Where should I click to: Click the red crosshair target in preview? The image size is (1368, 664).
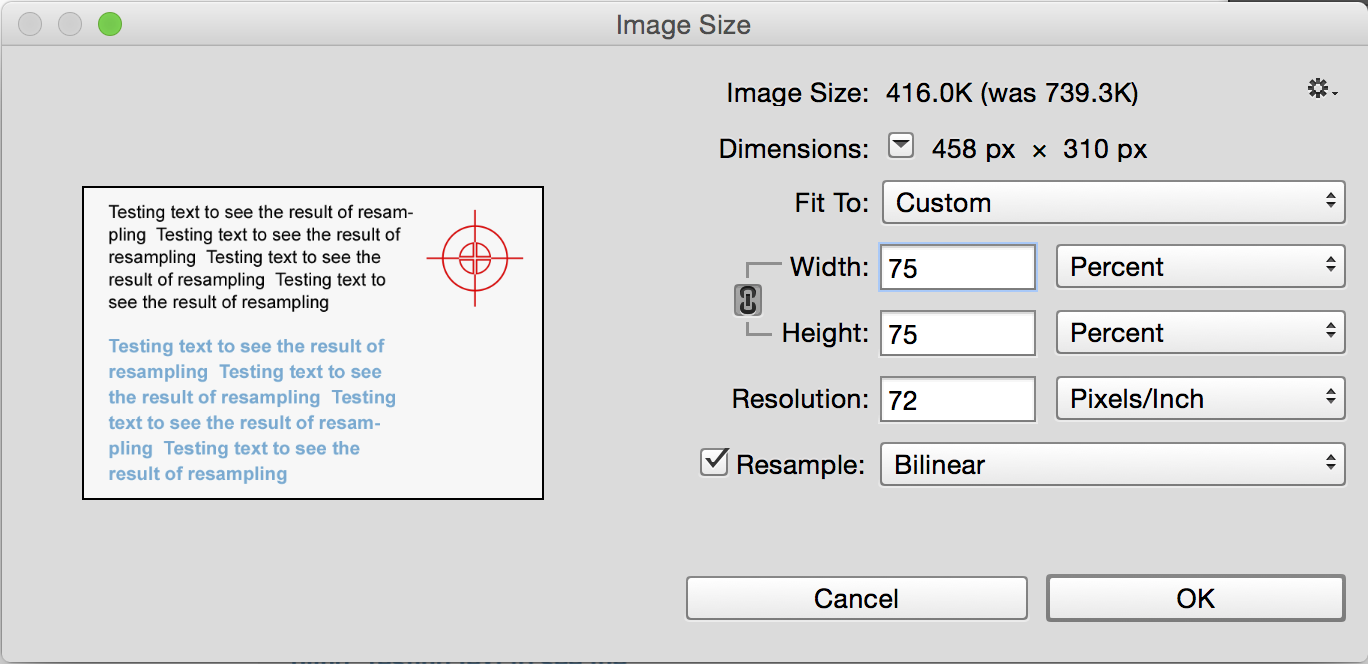point(475,257)
